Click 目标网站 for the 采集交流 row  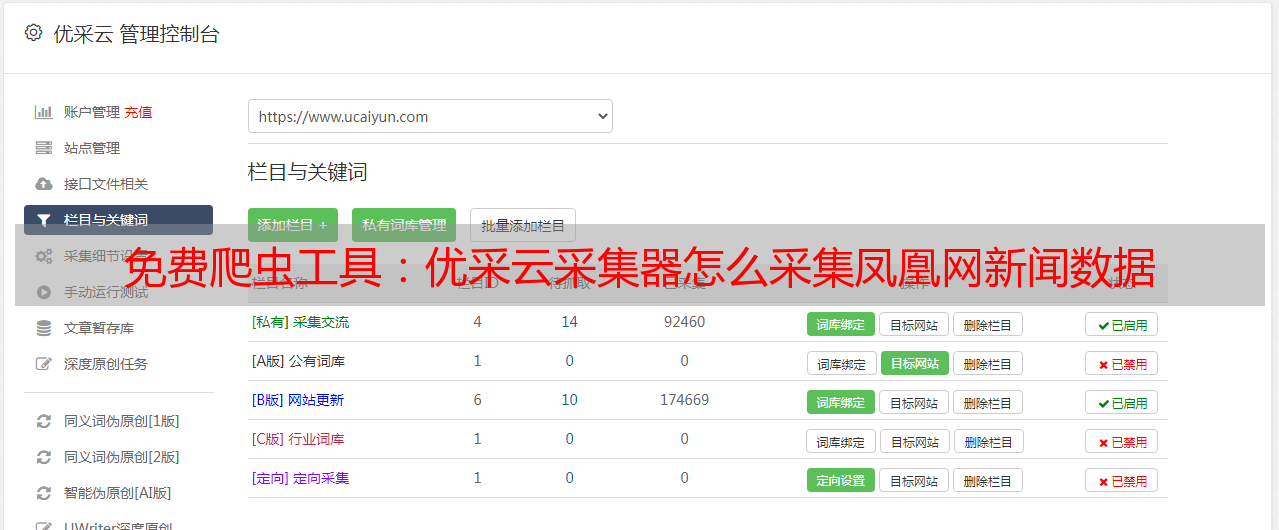coord(914,324)
